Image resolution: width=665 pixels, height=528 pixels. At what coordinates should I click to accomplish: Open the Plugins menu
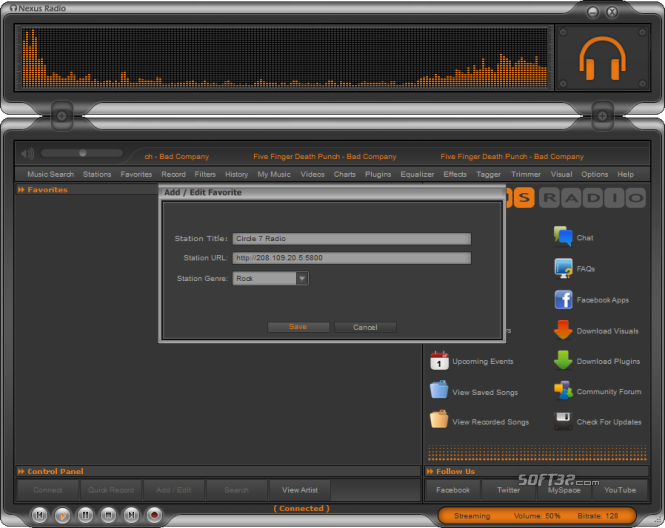(x=378, y=174)
